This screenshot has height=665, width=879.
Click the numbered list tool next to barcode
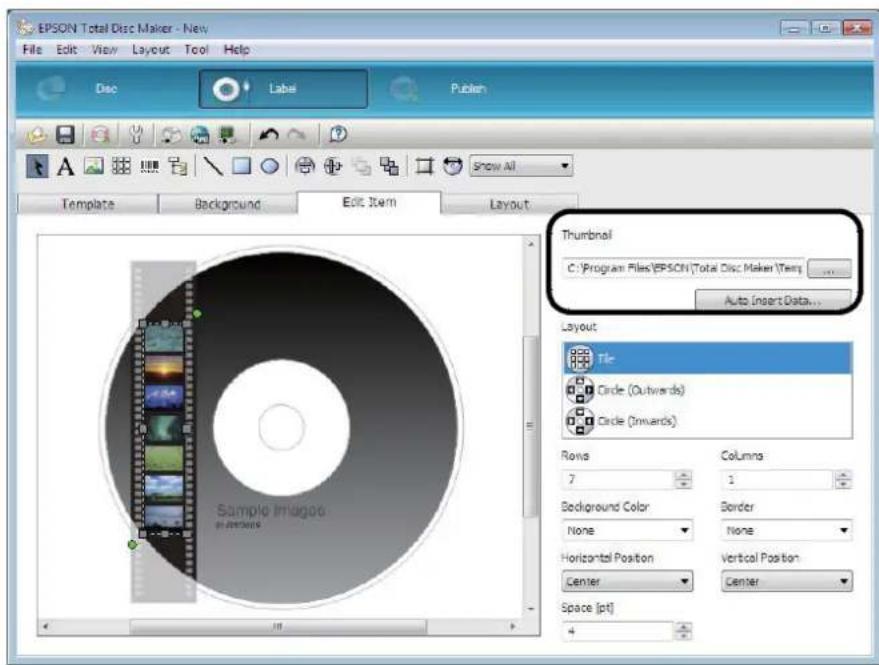178,166
